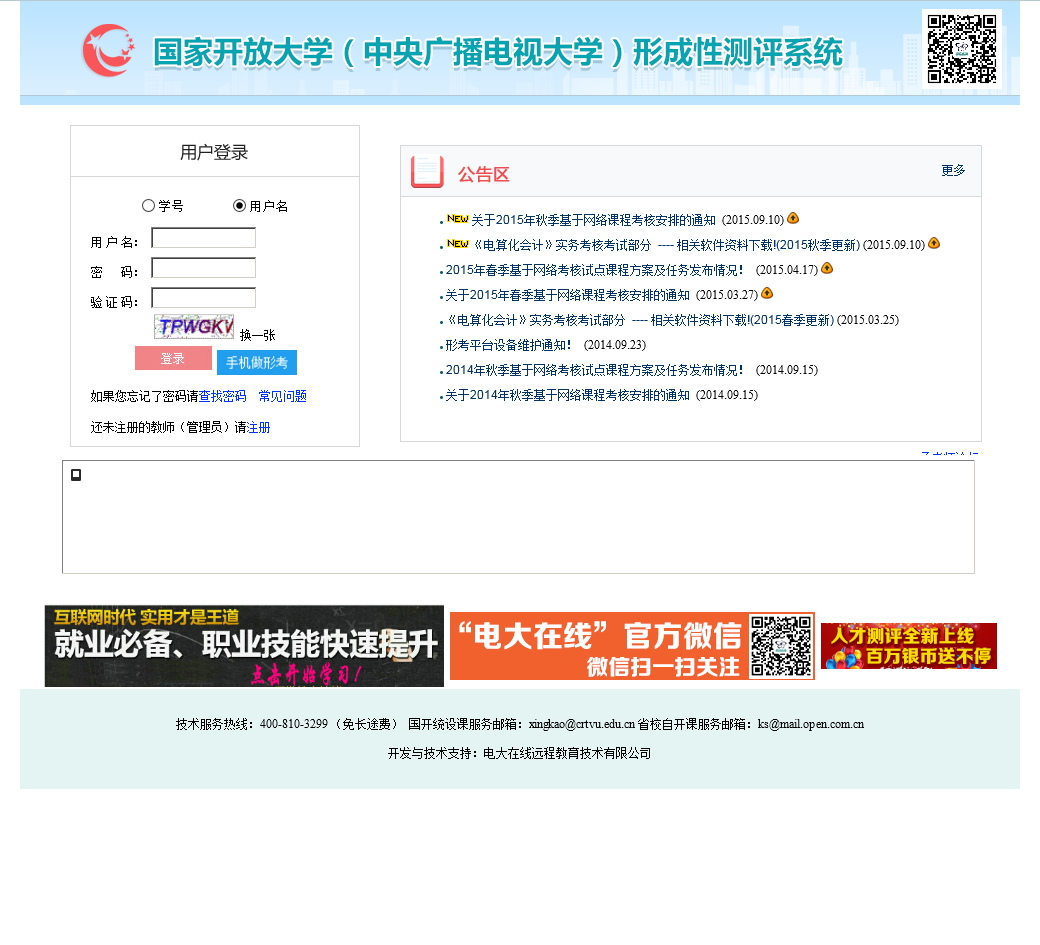Open the 注册 link for teachers
Viewport: 1040px width, 945px height.
click(259, 428)
